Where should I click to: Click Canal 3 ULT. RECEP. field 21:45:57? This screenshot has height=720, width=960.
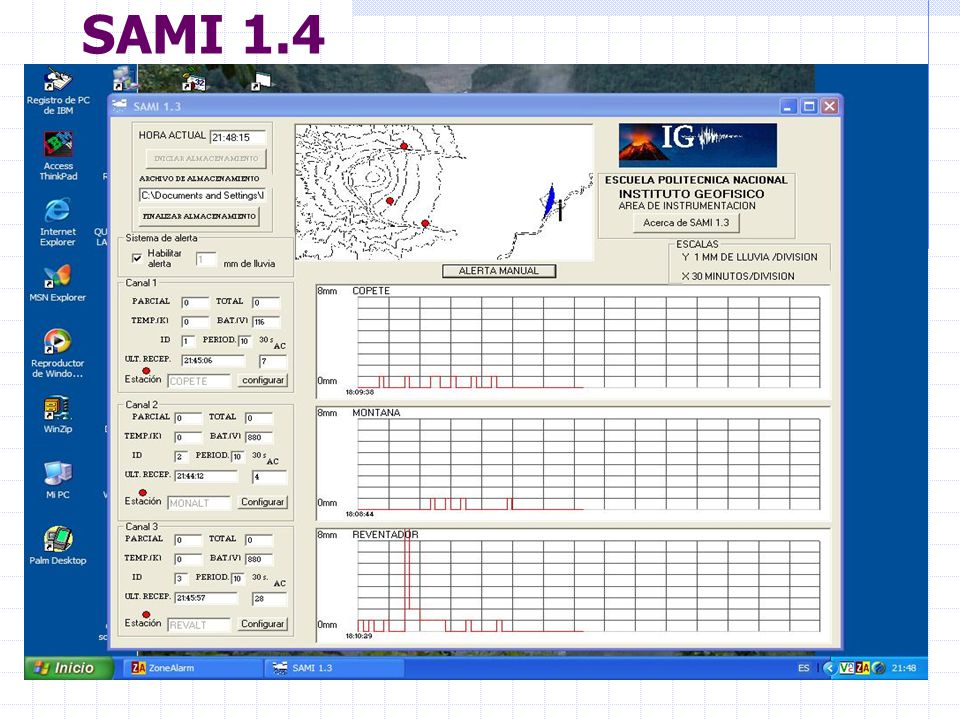206,598
